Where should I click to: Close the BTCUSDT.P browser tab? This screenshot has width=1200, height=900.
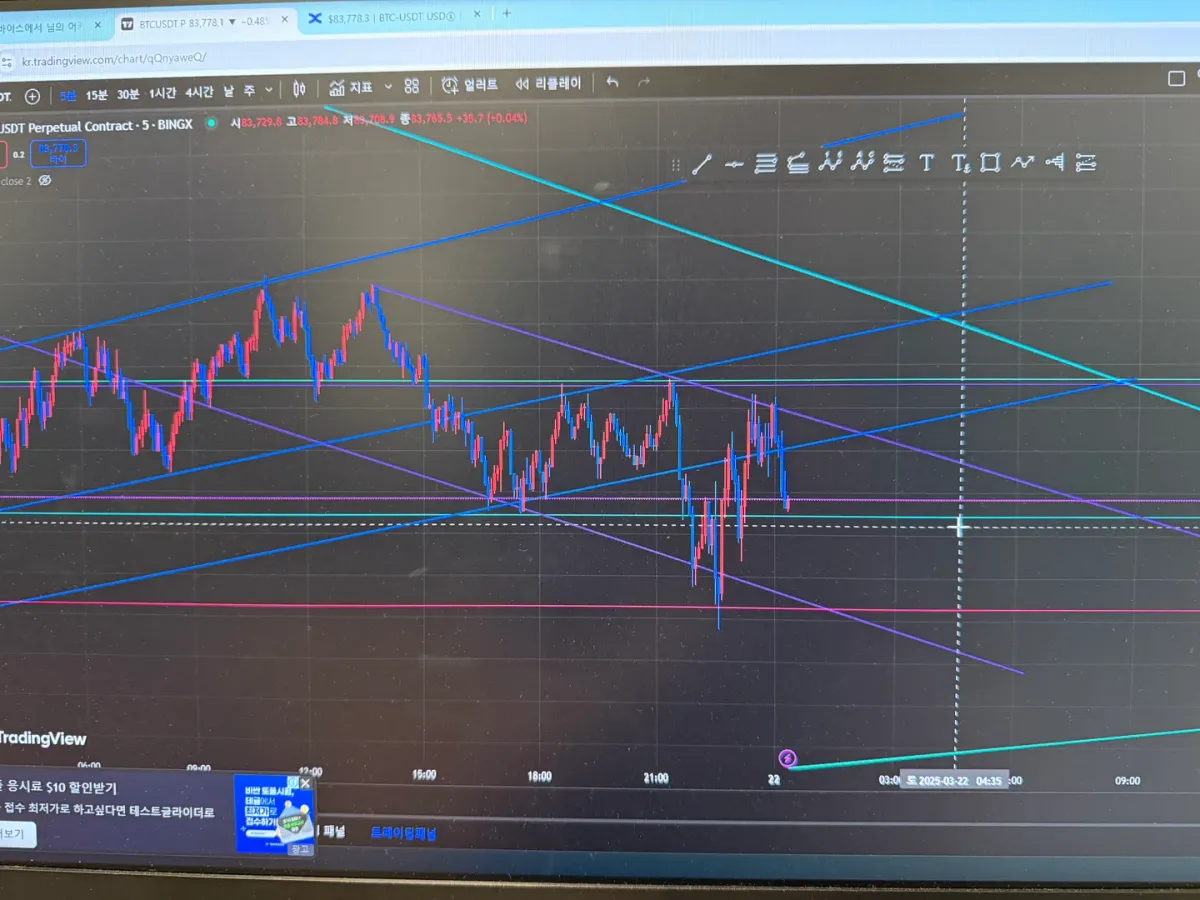tap(285, 19)
